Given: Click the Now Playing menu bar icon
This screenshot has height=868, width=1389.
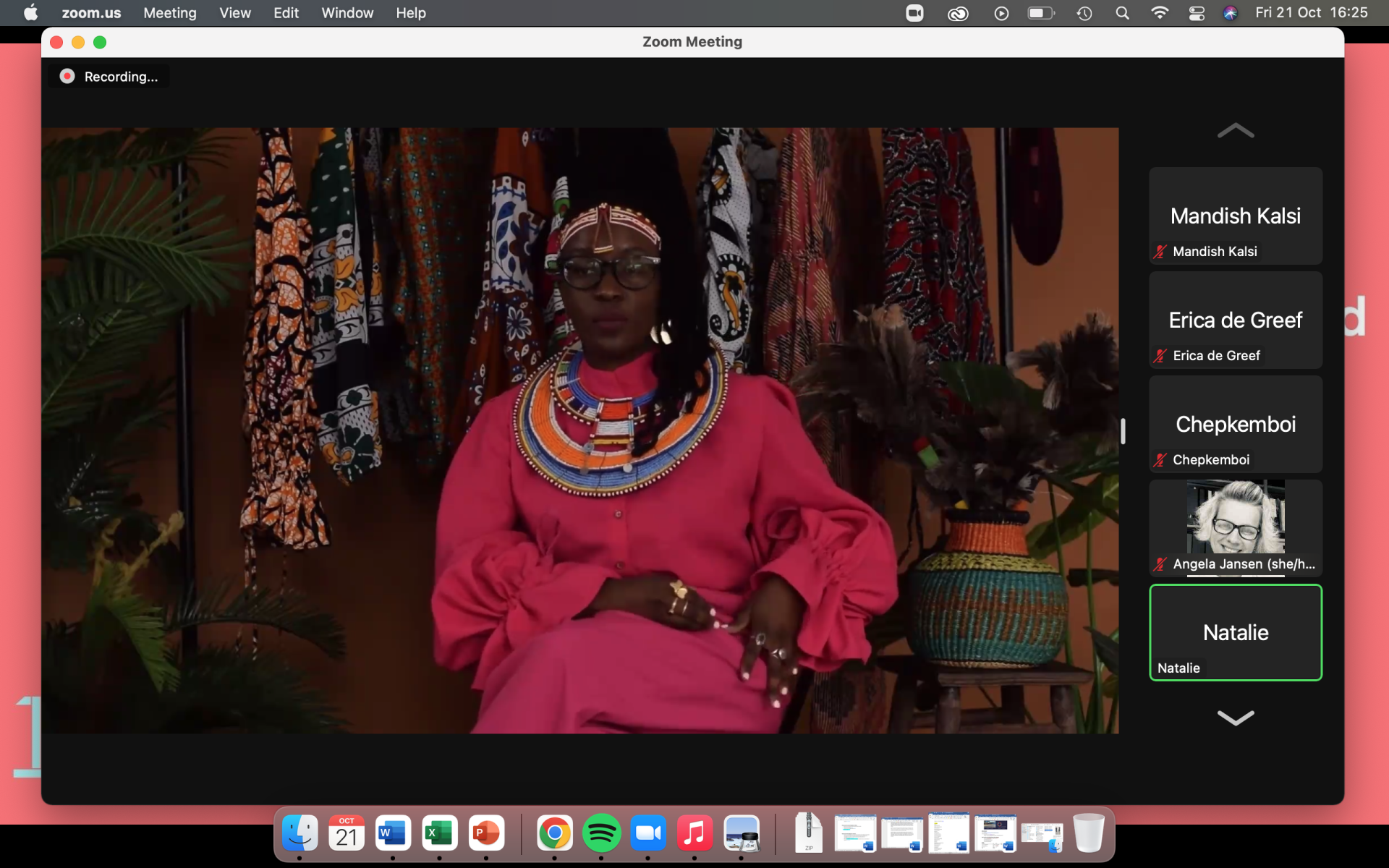Looking at the screenshot, I should [x=1001, y=13].
